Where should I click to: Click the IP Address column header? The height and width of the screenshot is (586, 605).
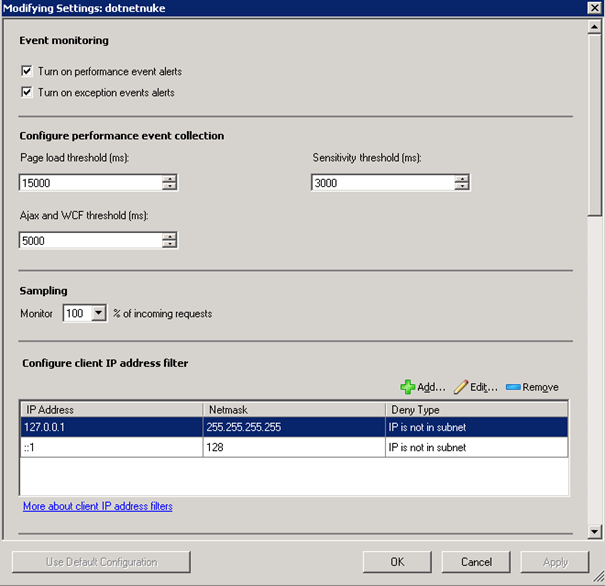point(112,409)
